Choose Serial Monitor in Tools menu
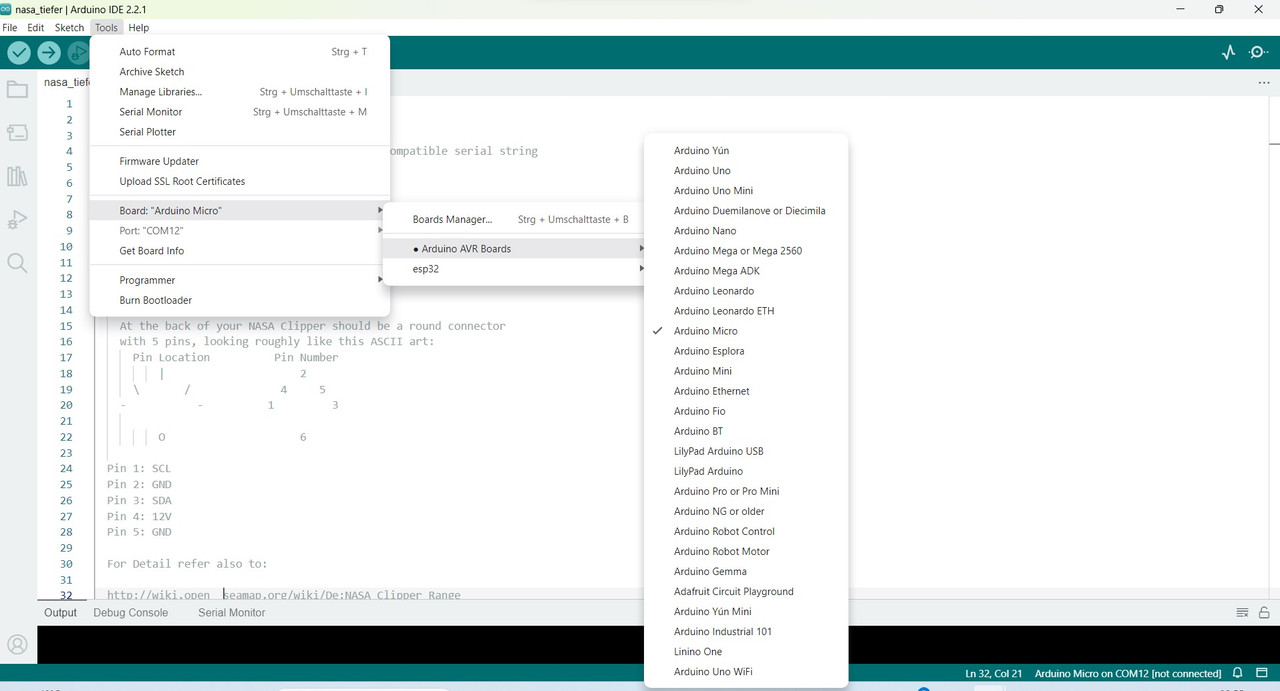1280x691 pixels. click(x=240, y=112)
